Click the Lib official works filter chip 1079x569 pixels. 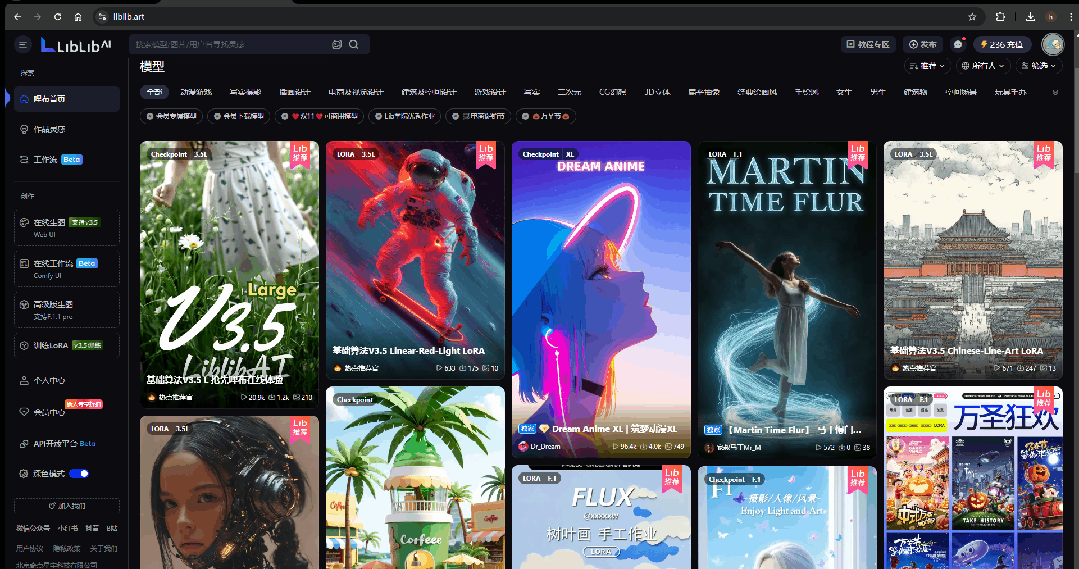coord(404,116)
